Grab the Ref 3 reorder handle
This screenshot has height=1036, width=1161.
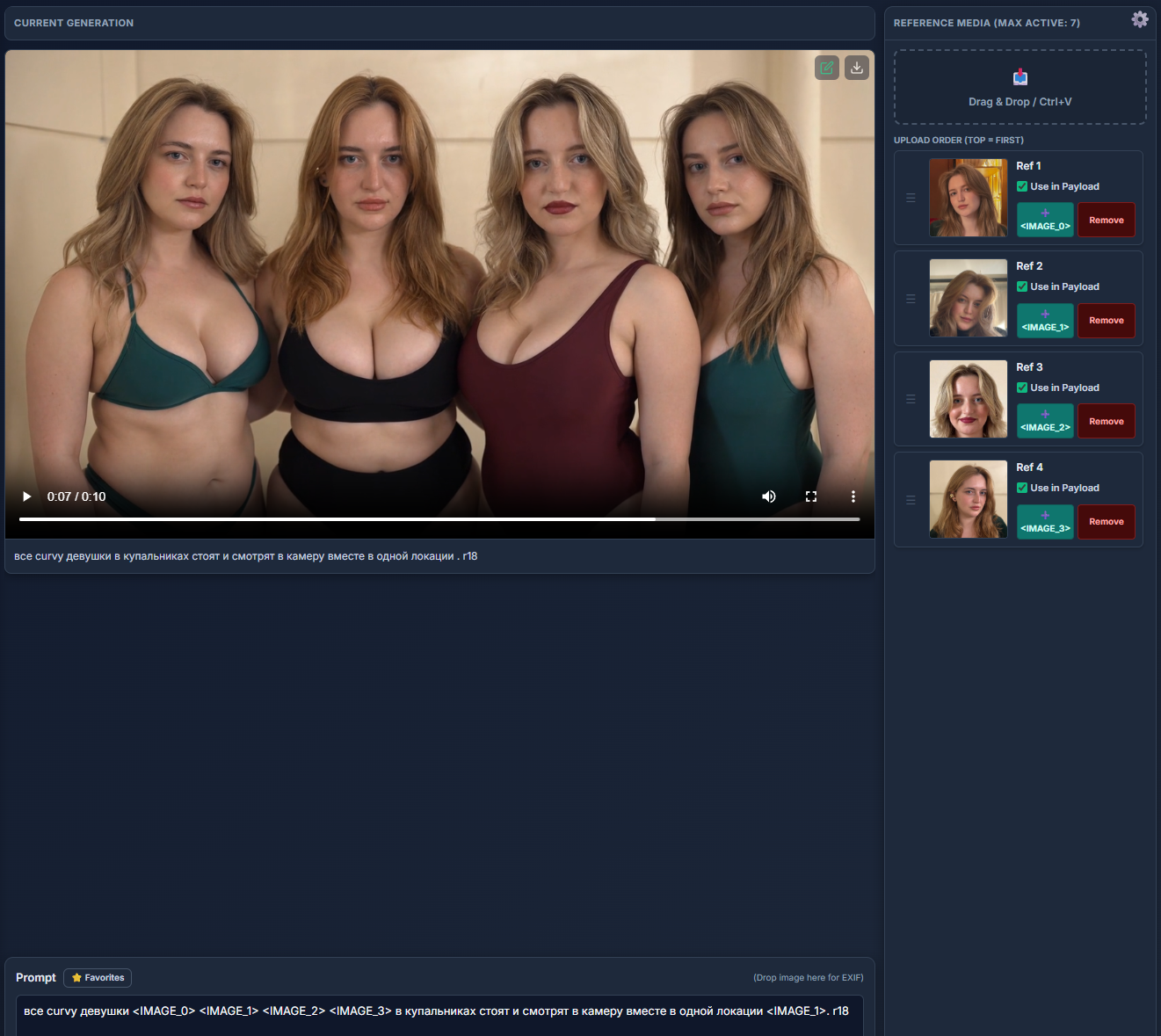point(911,399)
